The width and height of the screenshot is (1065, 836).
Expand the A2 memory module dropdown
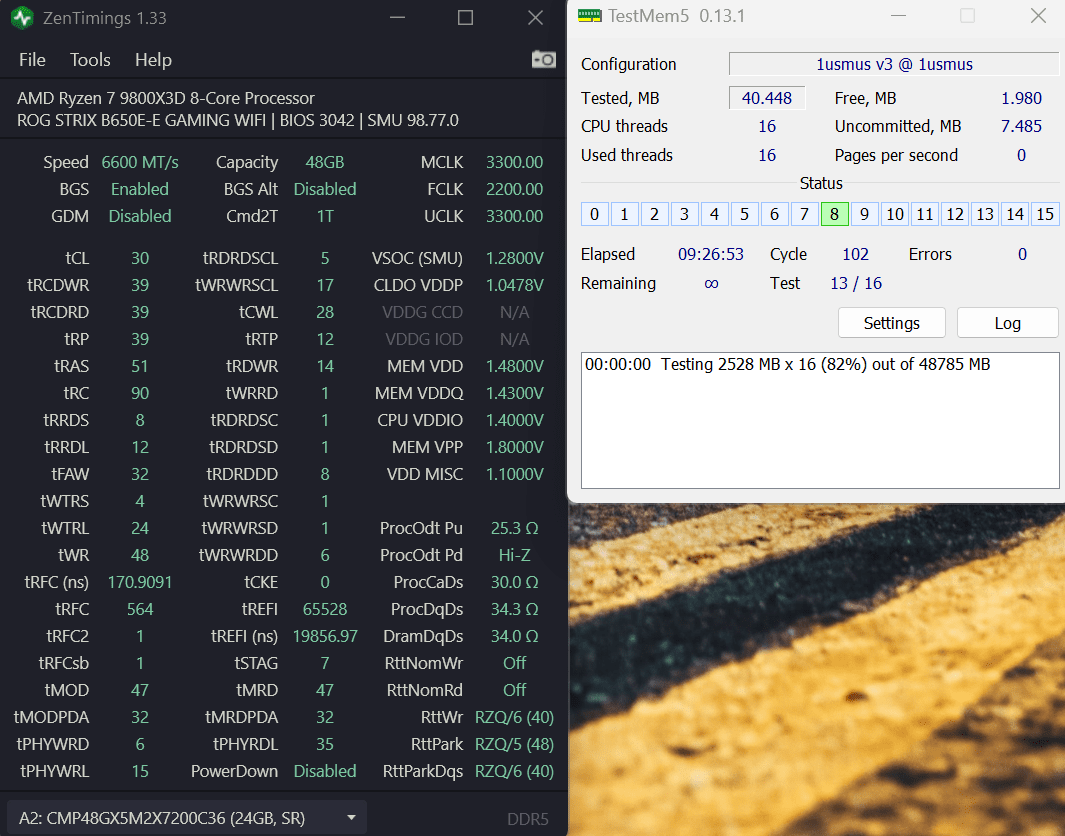[x=187, y=818]
